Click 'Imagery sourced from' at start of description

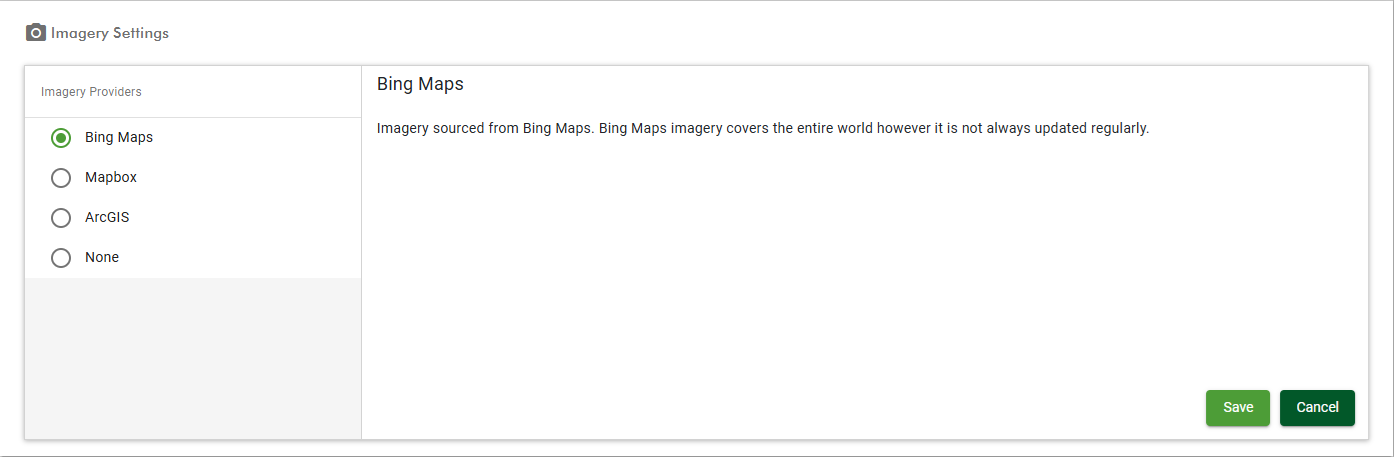(447, 129)
